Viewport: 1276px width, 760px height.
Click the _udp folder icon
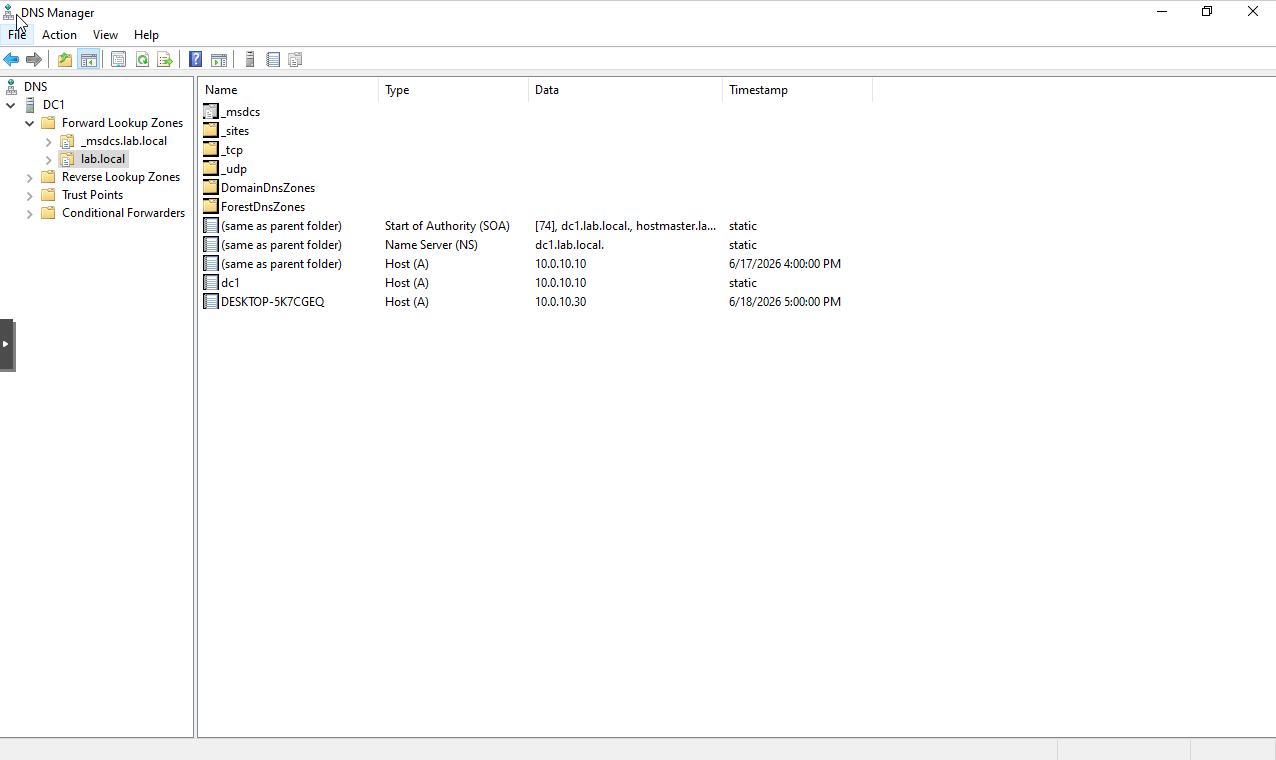click(211, 169)
